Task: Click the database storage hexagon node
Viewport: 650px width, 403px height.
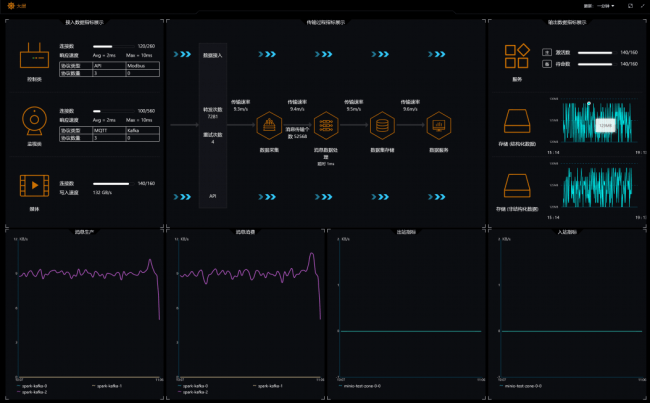Action: (x=382, y=125)
